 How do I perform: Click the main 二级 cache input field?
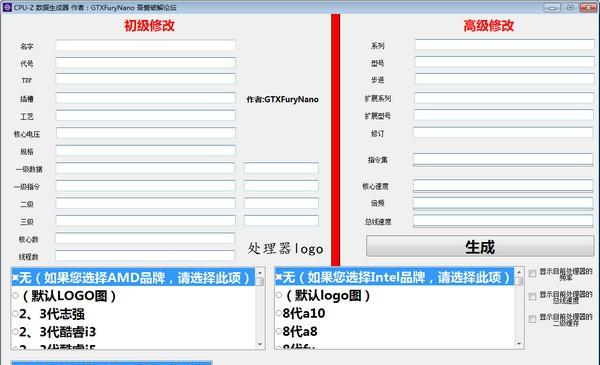coord(145,203)
